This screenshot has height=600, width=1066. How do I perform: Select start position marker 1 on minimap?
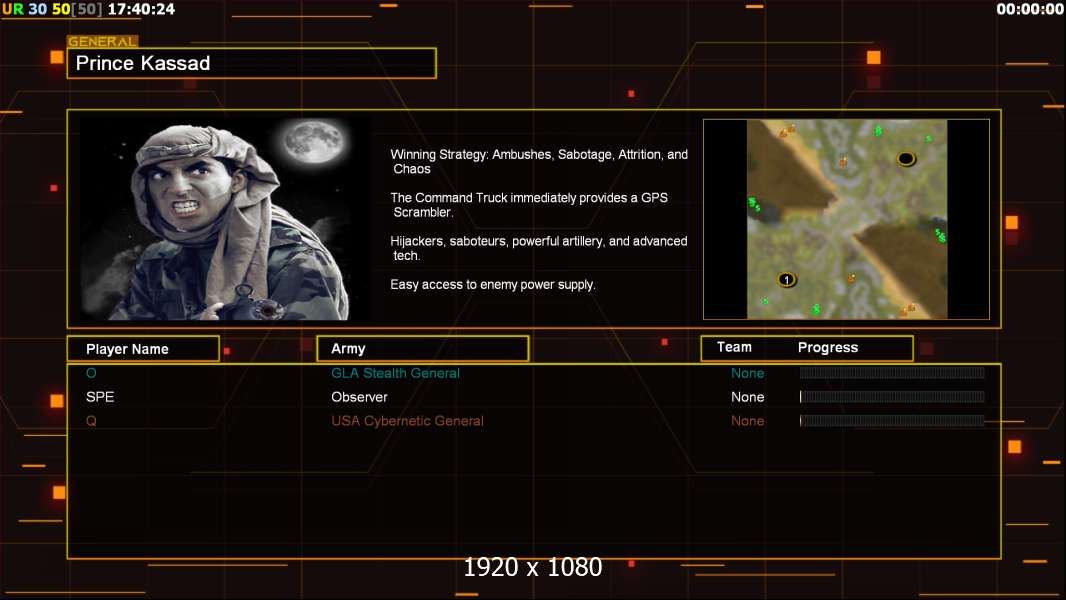tap(787, 279)
